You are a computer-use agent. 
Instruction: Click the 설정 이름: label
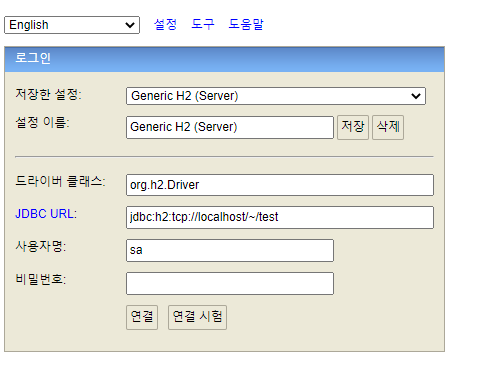(42, 123)
